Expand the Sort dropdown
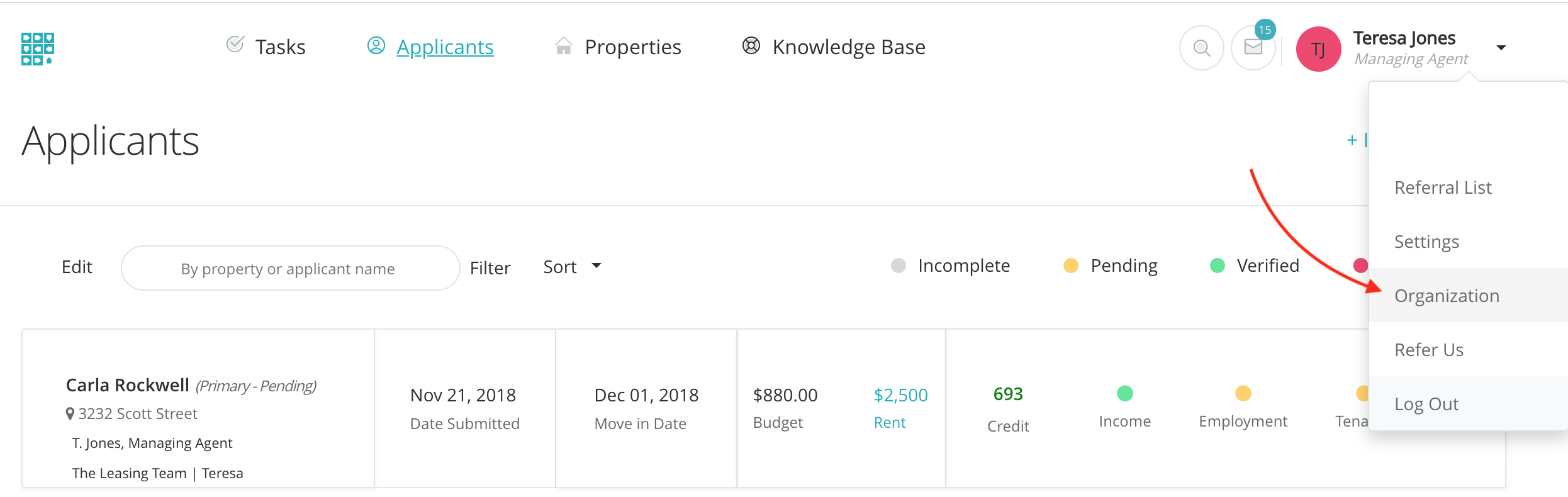This screenshot has width=1568, height=497. point(571,267)
